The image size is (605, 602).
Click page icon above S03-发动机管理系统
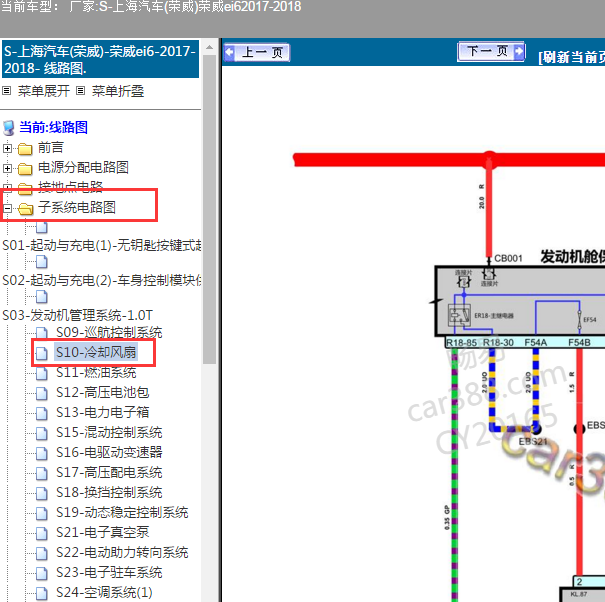tap(42, 297)
